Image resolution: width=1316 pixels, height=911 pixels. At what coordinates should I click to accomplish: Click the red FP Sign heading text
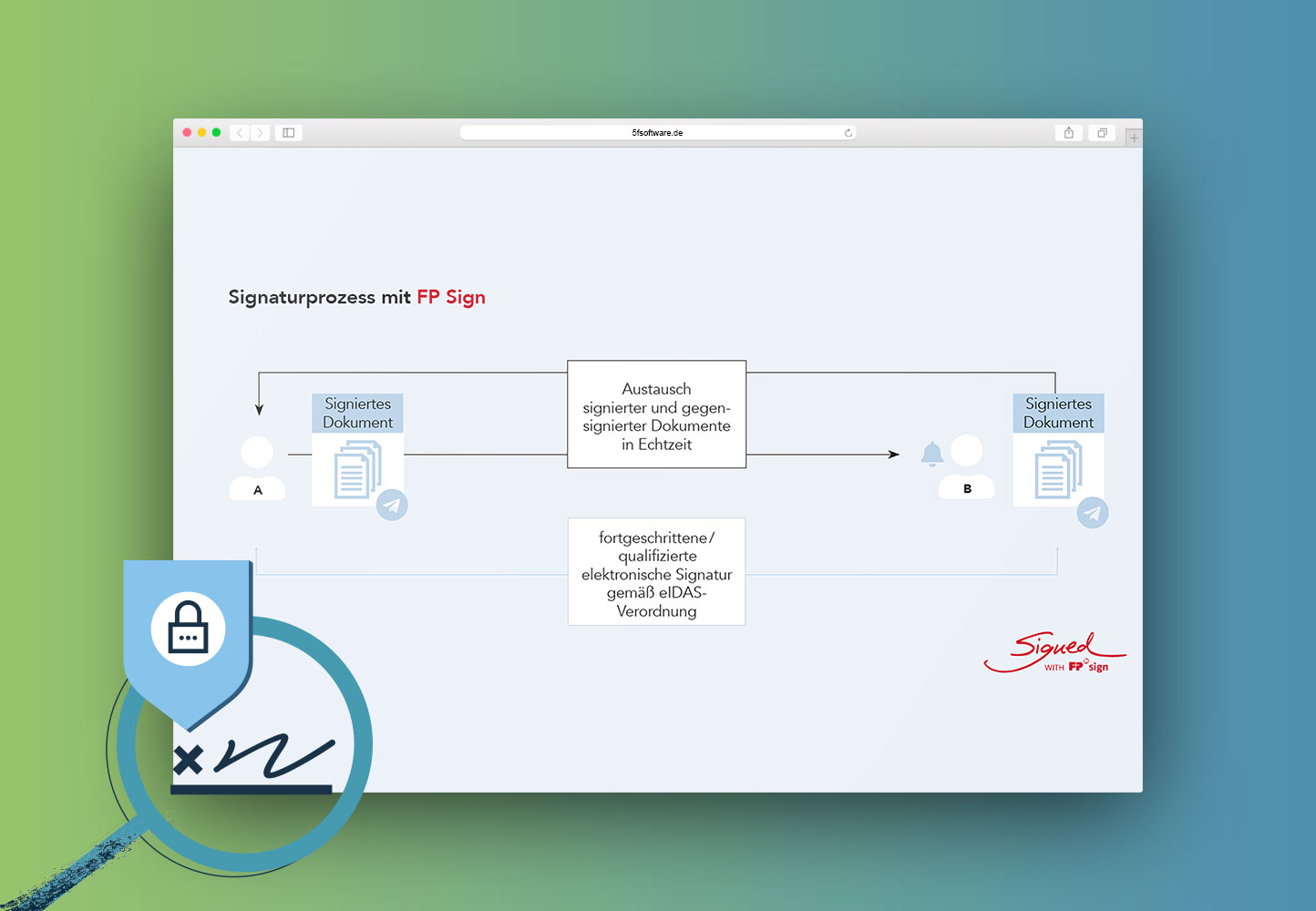pyautogui.click(x=451, y=297)
